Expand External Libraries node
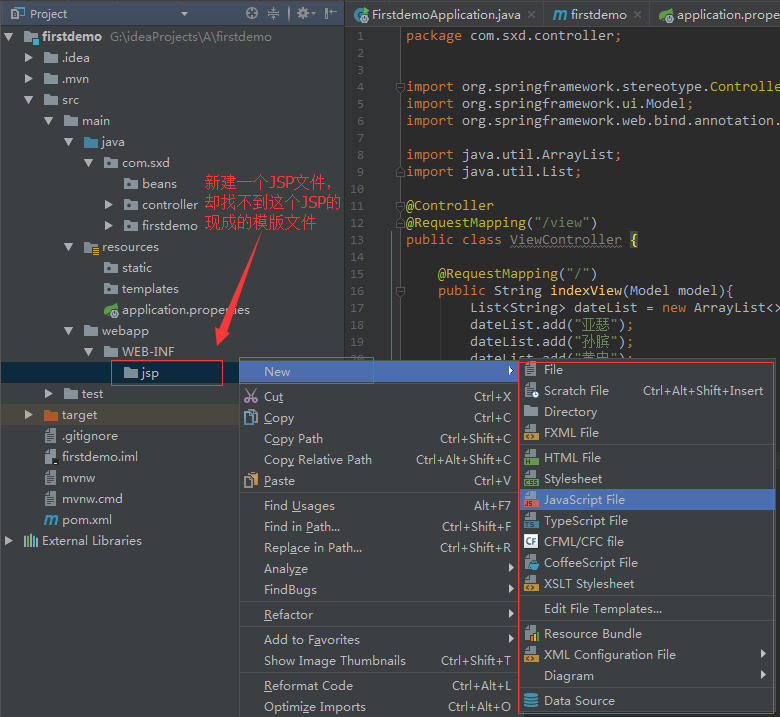Viewport: 780px width, 717px height. click(8, 540)
